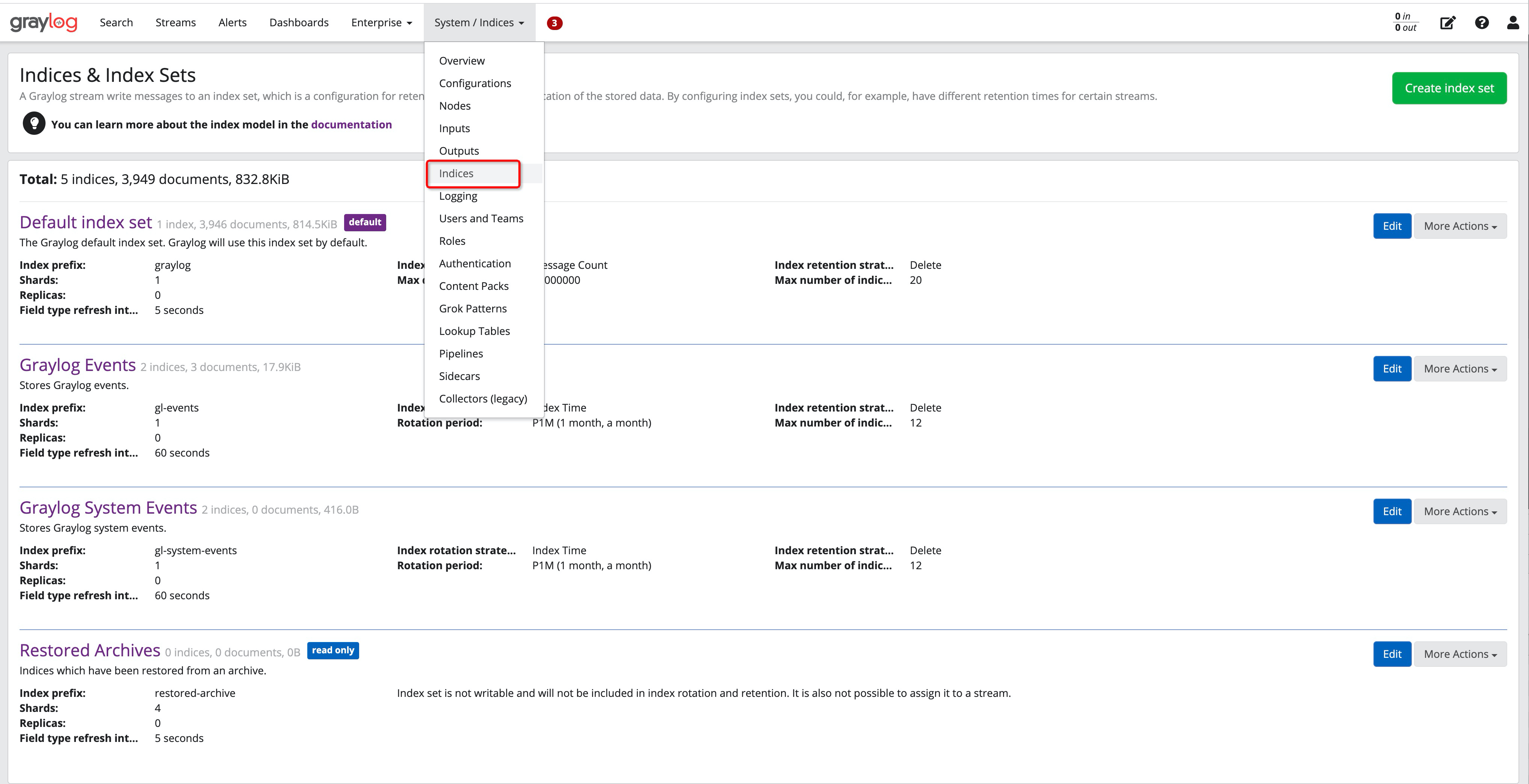The image size is (1529, 784).
Task: Click the read only badge on Restored Archives
Action: click(x=333, y=650)
